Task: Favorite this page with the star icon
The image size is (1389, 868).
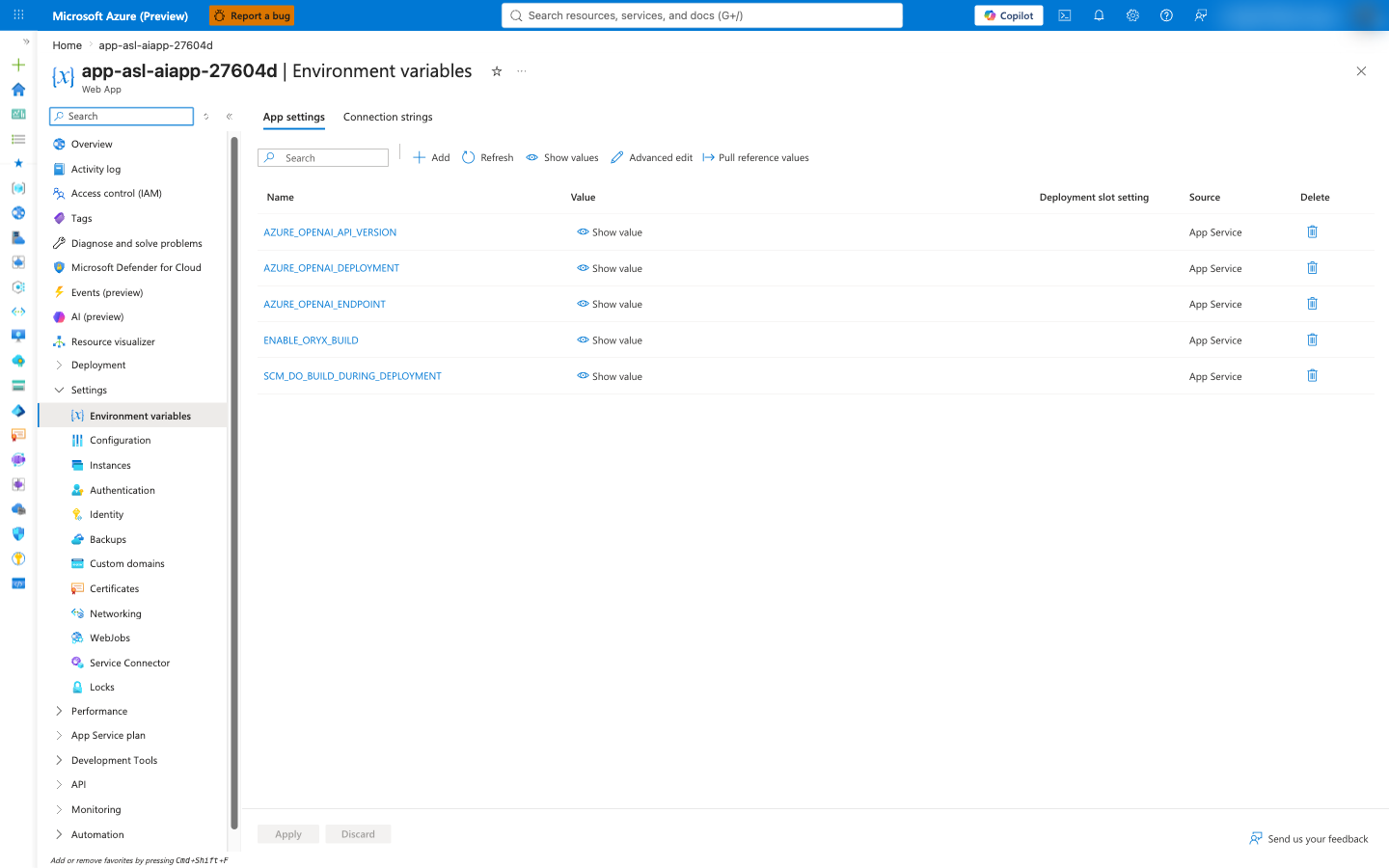Action: 497,71
